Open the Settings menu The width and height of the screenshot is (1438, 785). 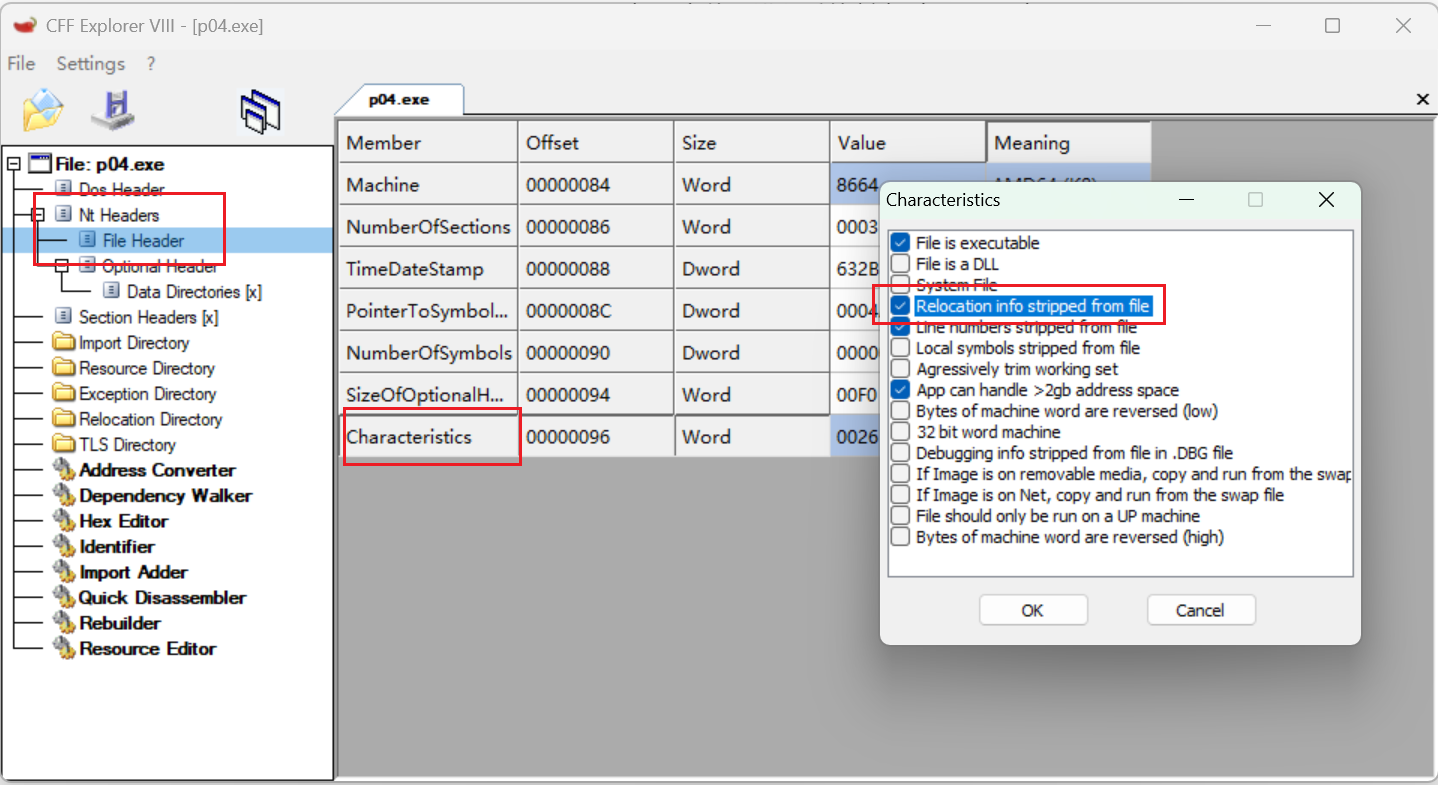[x=90, y=64]
